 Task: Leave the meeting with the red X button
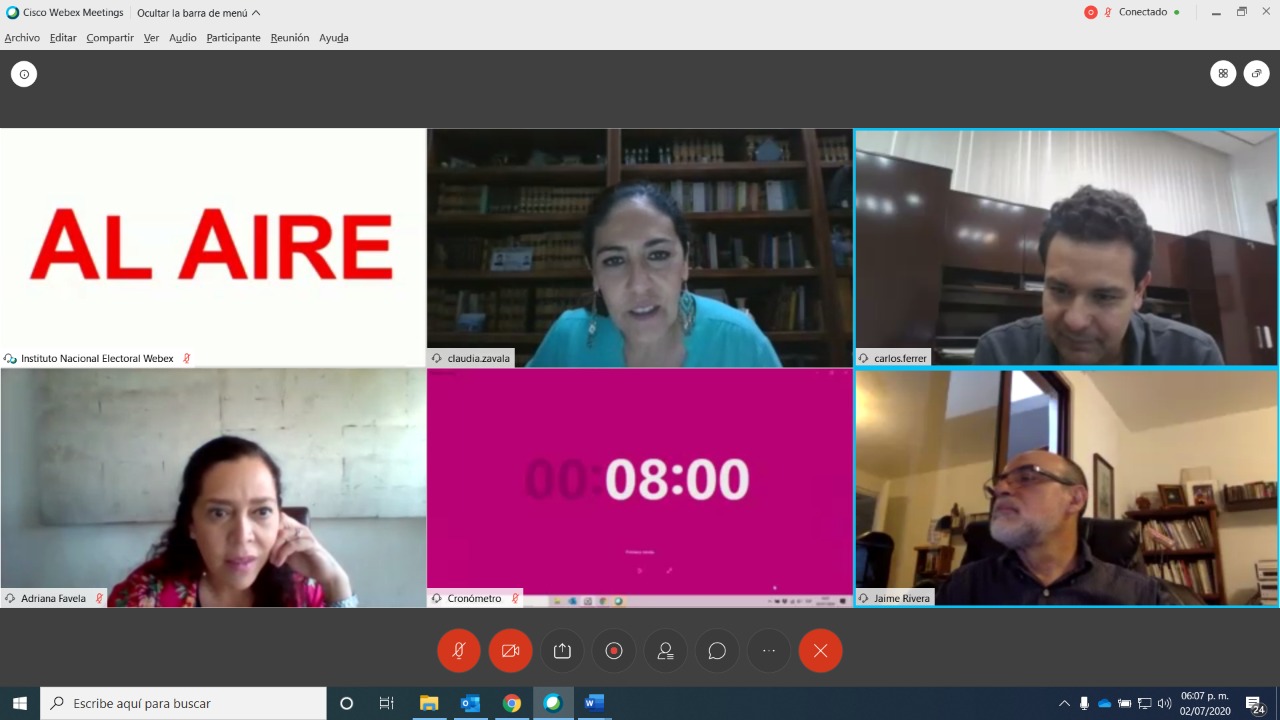click(821, 651)
